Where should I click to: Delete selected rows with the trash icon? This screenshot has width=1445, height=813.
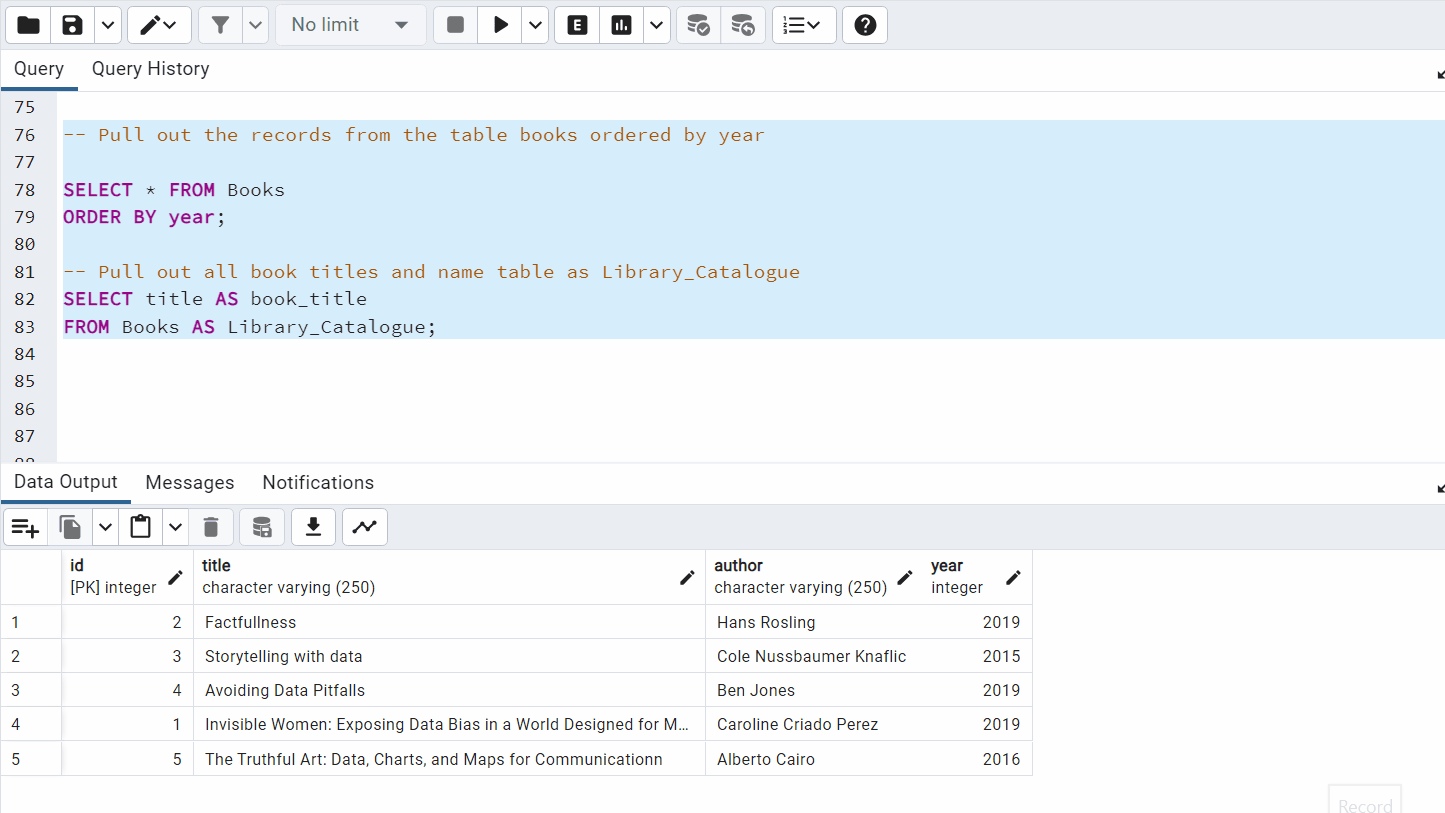pyautogui.click(x=211, y=527)
